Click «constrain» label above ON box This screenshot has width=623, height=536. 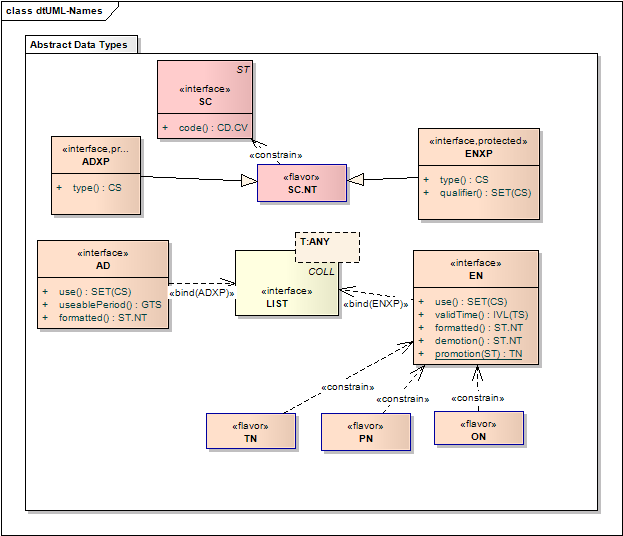[478, 398]
